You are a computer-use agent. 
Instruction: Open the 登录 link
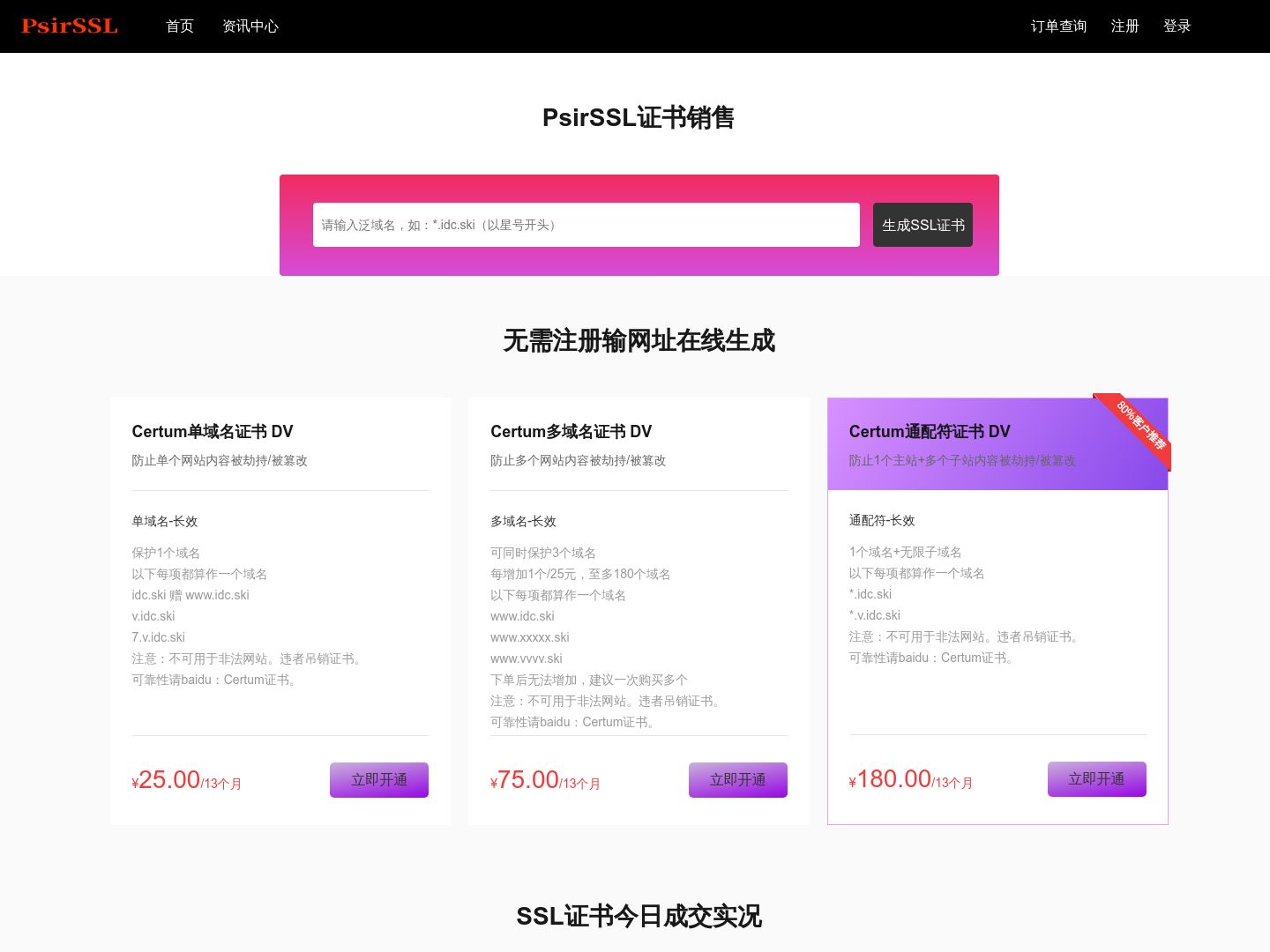(x=1177, y=26)
